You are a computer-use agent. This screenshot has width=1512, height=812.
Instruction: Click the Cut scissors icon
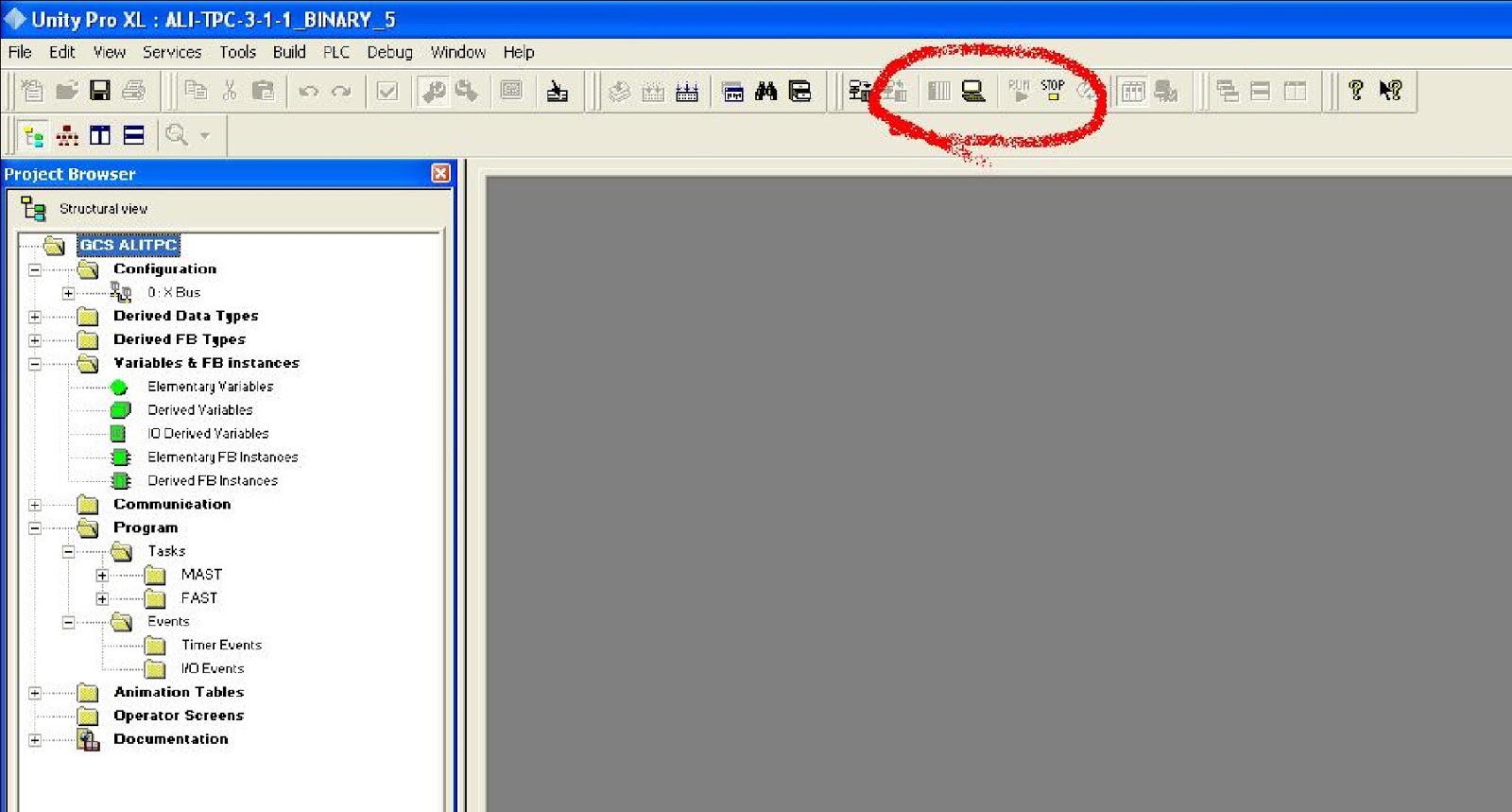230,91
